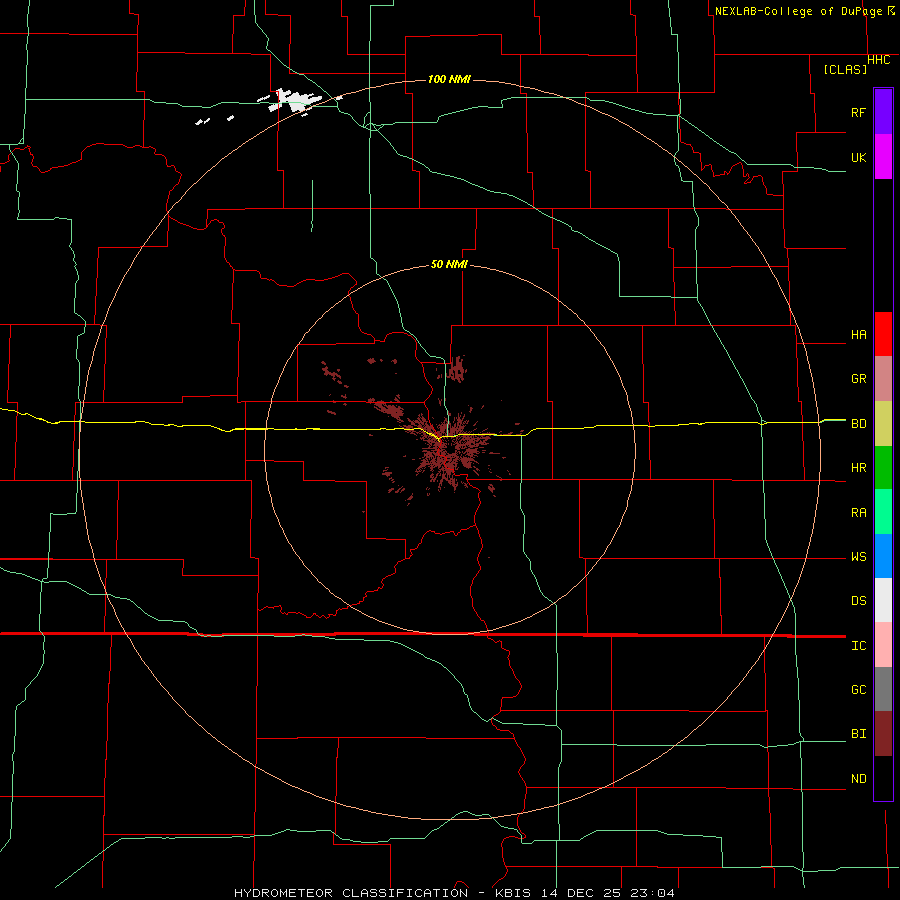The height and width of the screenshot is (900, 900).
Task: Click the GR legend label
Action: pyautogui.click(x=858, y=379)
